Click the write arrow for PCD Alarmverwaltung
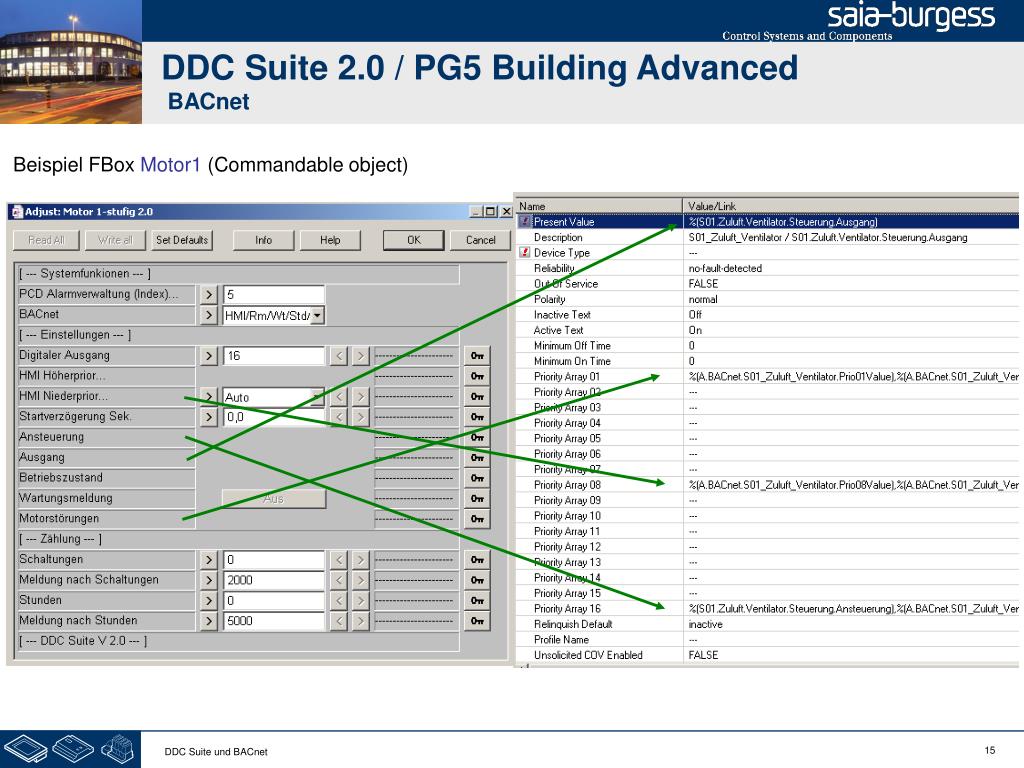Screen dimensions: 1024x768 tap(209, 295)
